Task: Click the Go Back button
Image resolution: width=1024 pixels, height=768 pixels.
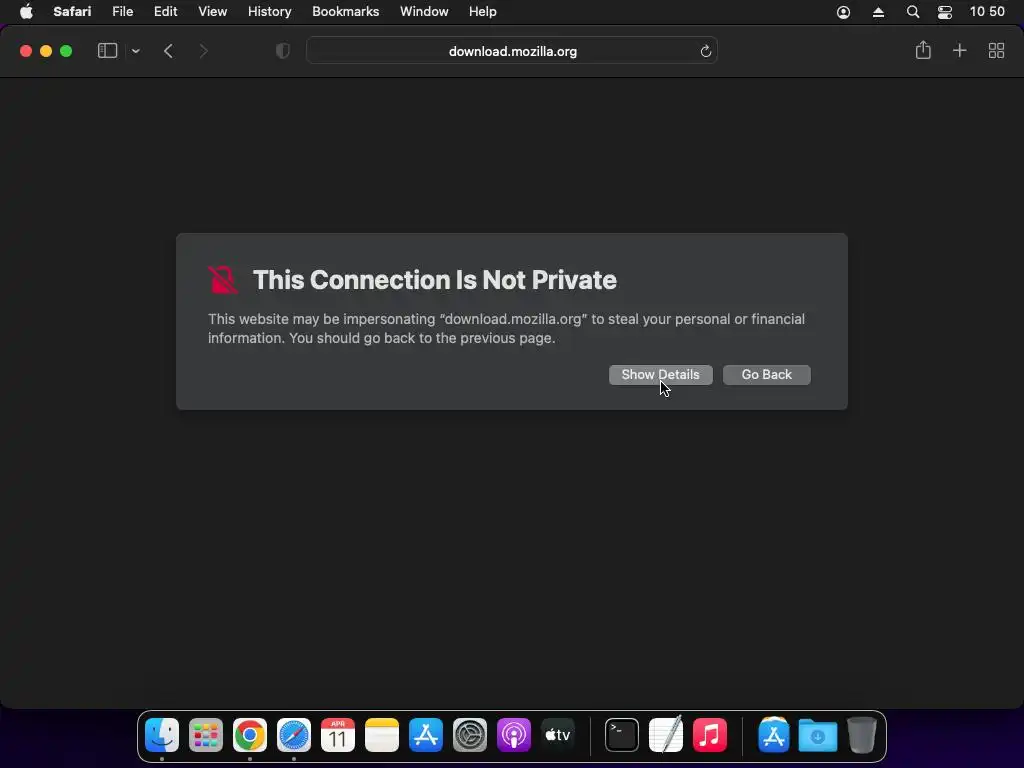Action: point(767,375)
